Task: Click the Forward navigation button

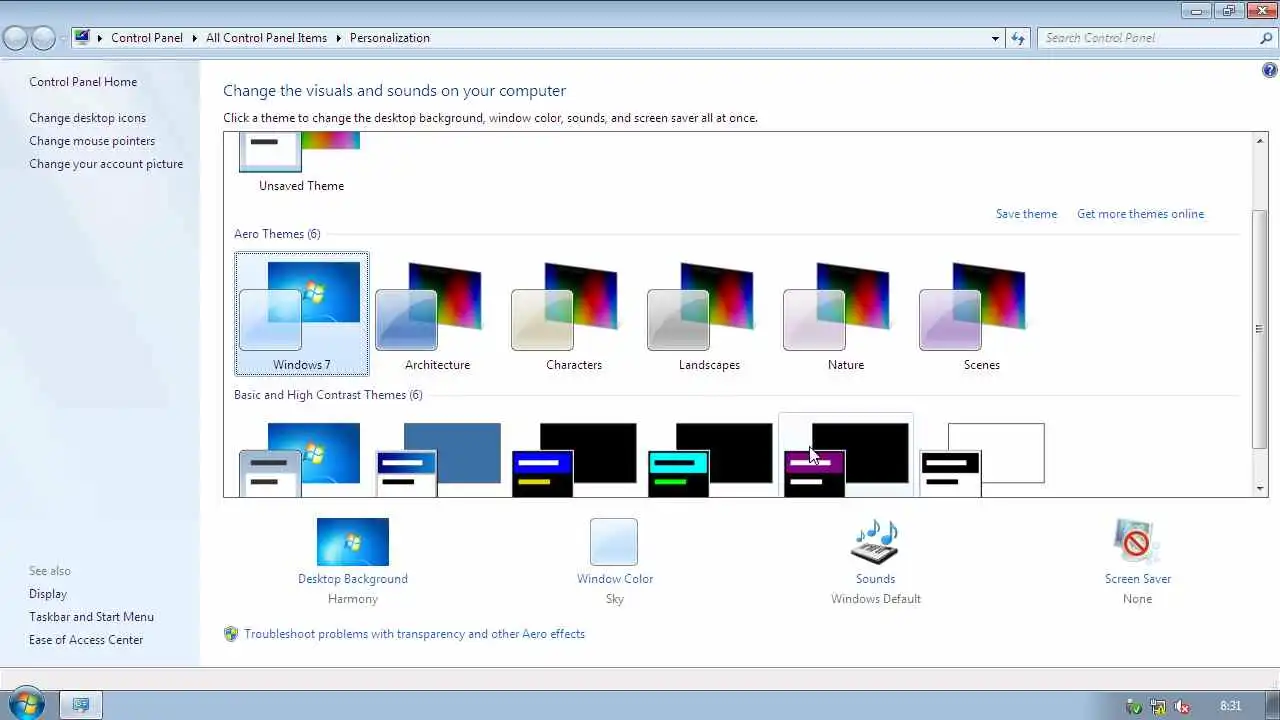Action: [43, 38]
